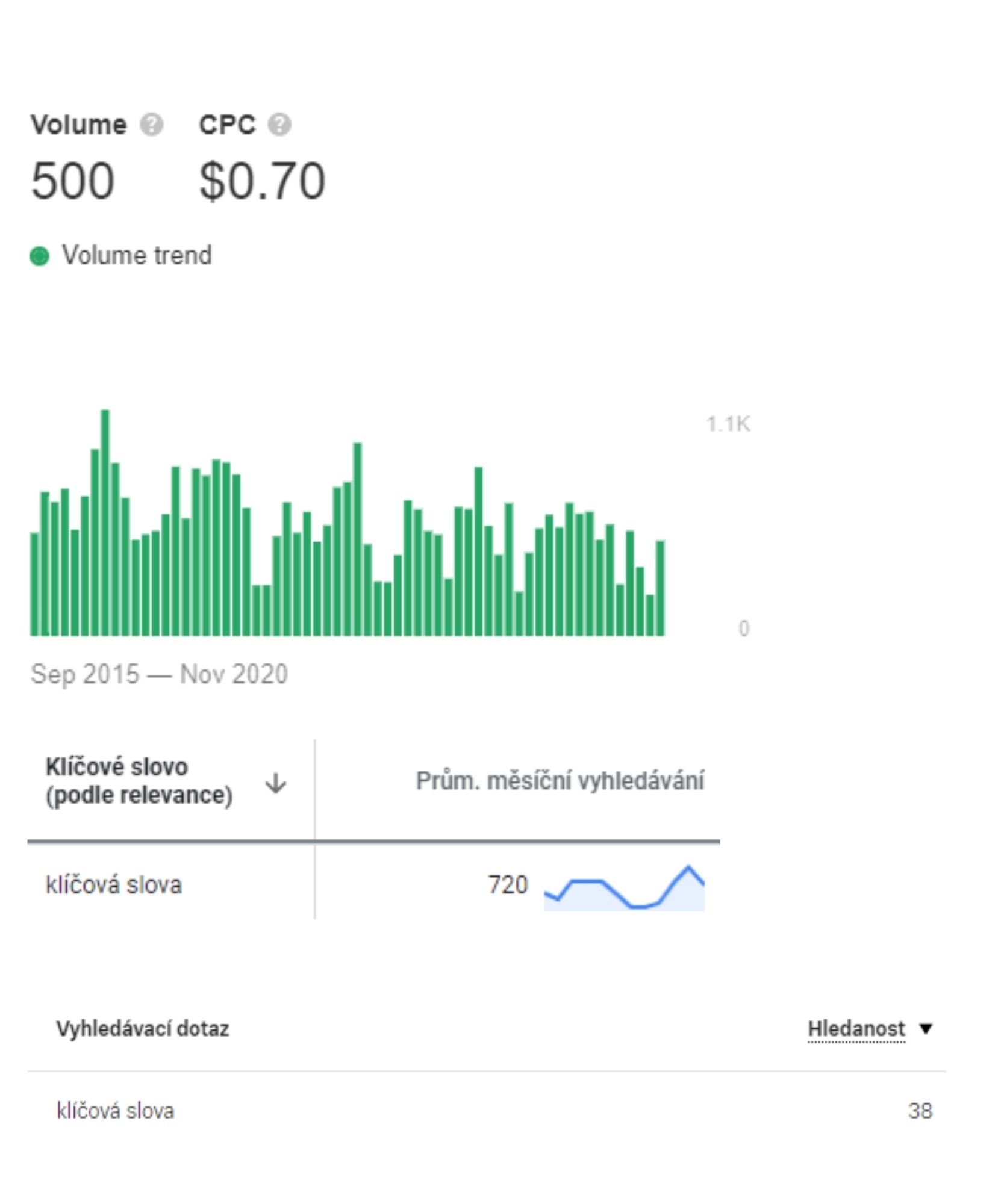Click the blue sparkline trend for klíčová slova
The width and height of the screenshot is (1004, 1204).
pyautogui.click(x=624, y=888)
